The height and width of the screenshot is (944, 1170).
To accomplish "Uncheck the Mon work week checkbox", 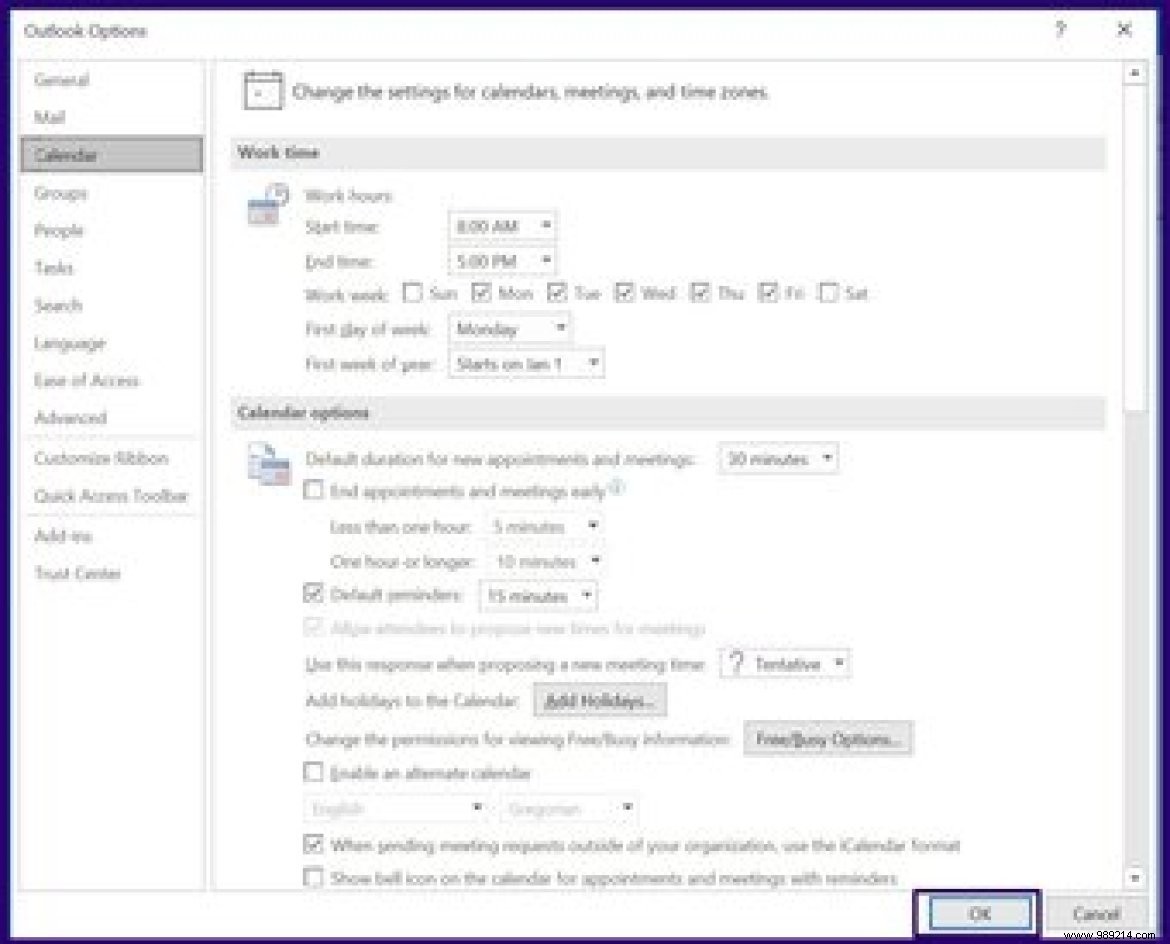I will coord(483,292).
